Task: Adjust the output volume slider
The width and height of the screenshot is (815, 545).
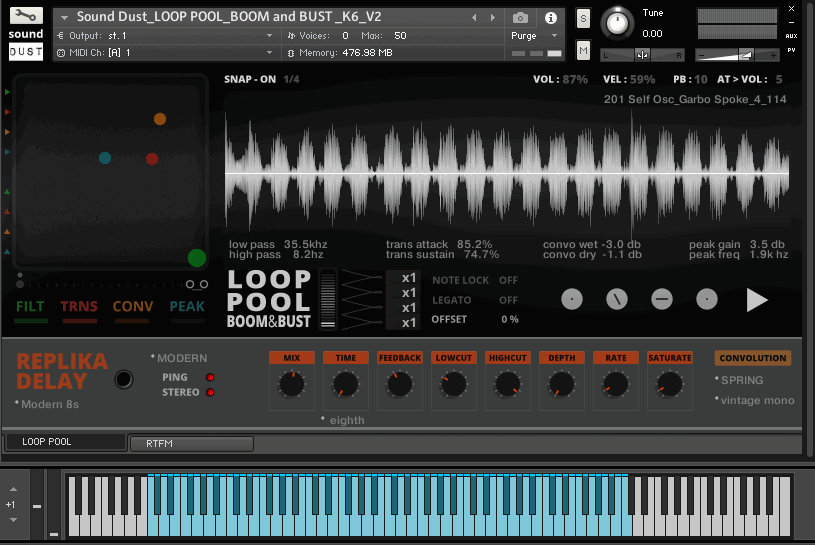Action: click(737, 55)
